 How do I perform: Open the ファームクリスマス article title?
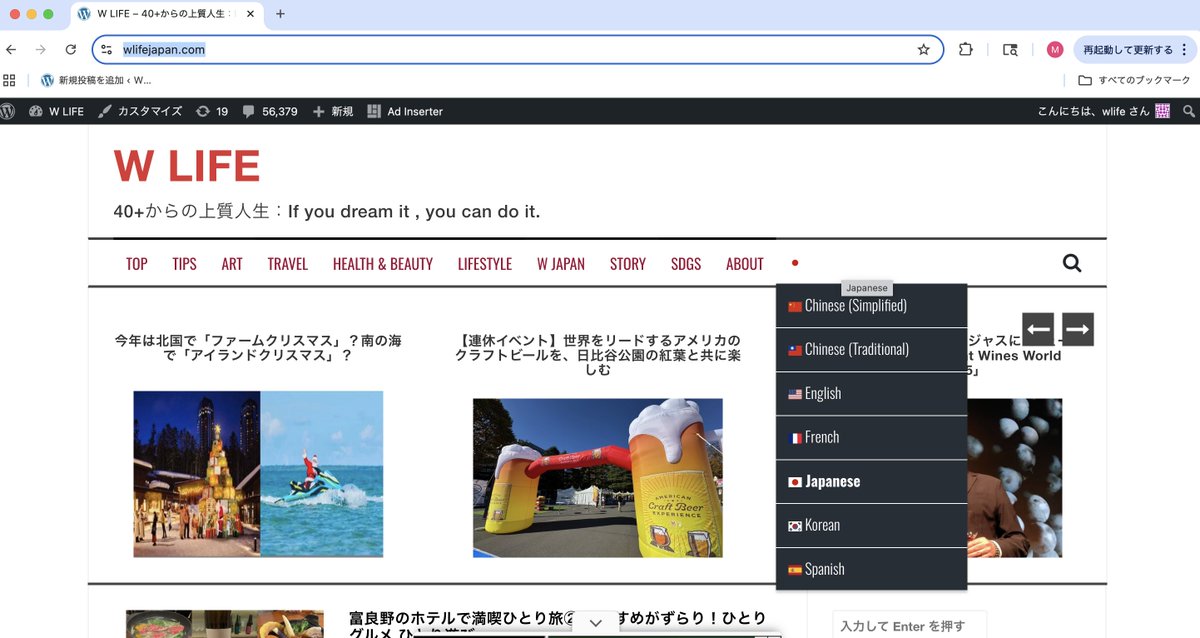[258, 348]
